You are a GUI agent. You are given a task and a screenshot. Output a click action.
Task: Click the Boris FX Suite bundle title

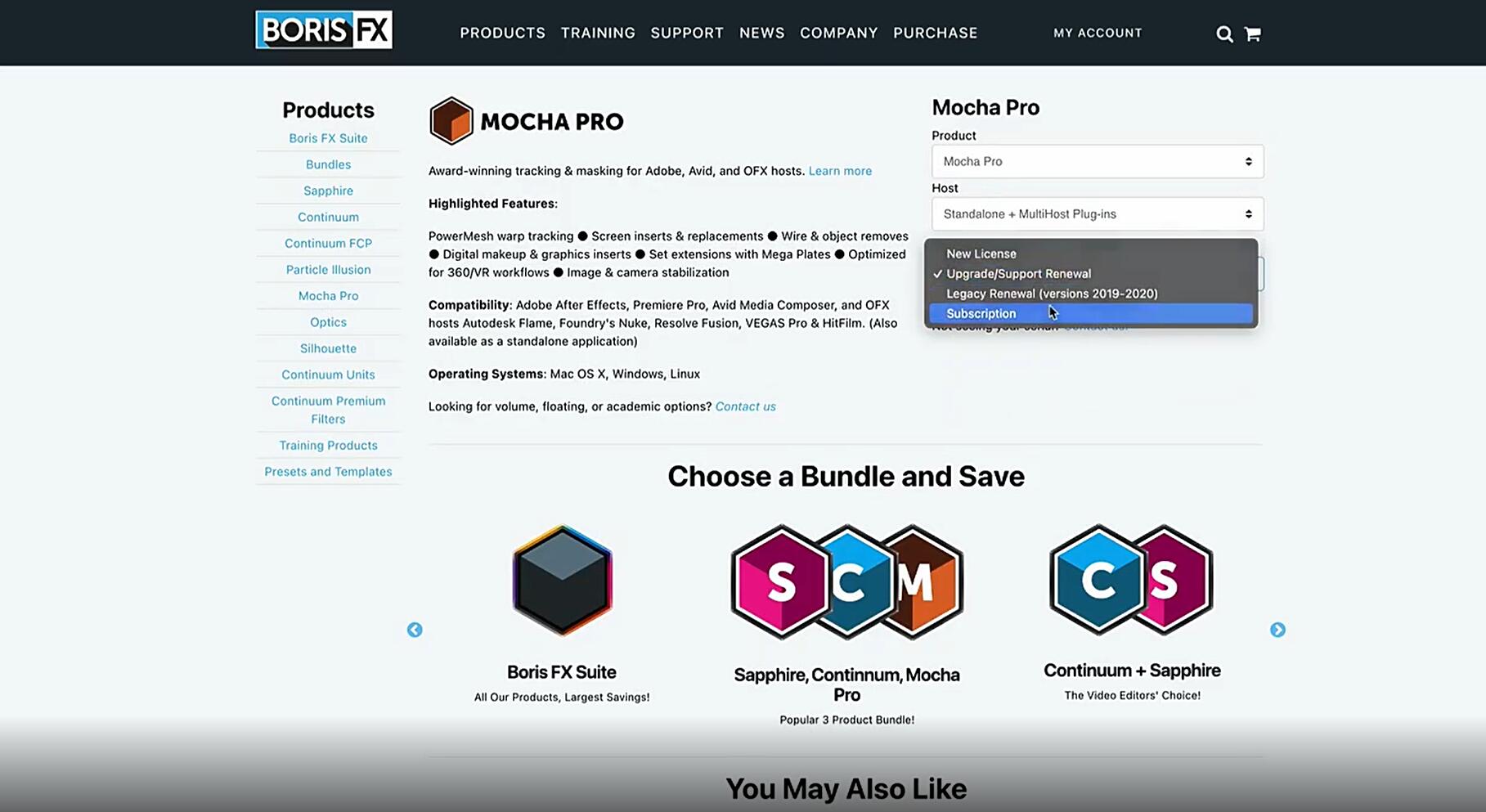562,672
